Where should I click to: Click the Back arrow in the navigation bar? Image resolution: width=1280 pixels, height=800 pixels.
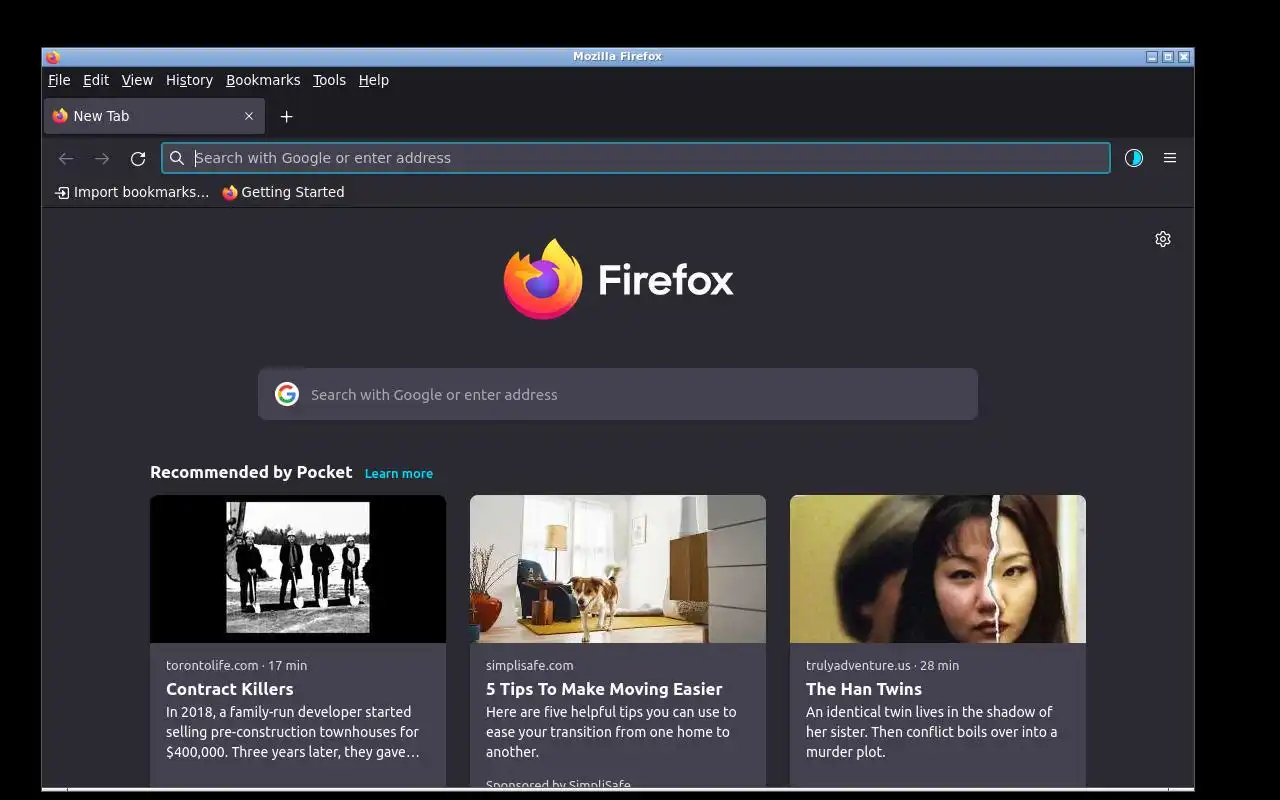pyautogui.click(x=66, y=158)
